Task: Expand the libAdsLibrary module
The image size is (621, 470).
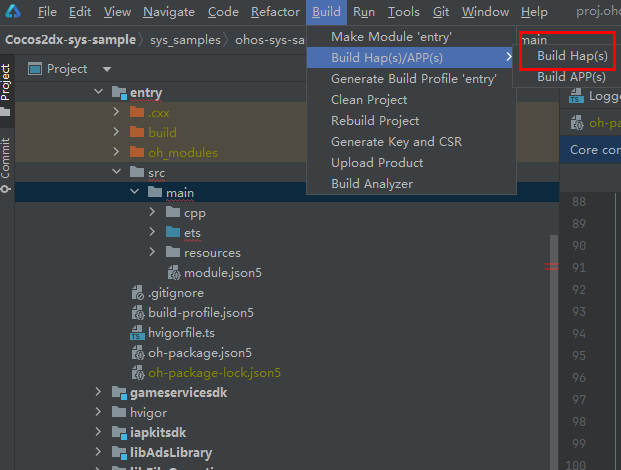Action: [x=98, y=452]
